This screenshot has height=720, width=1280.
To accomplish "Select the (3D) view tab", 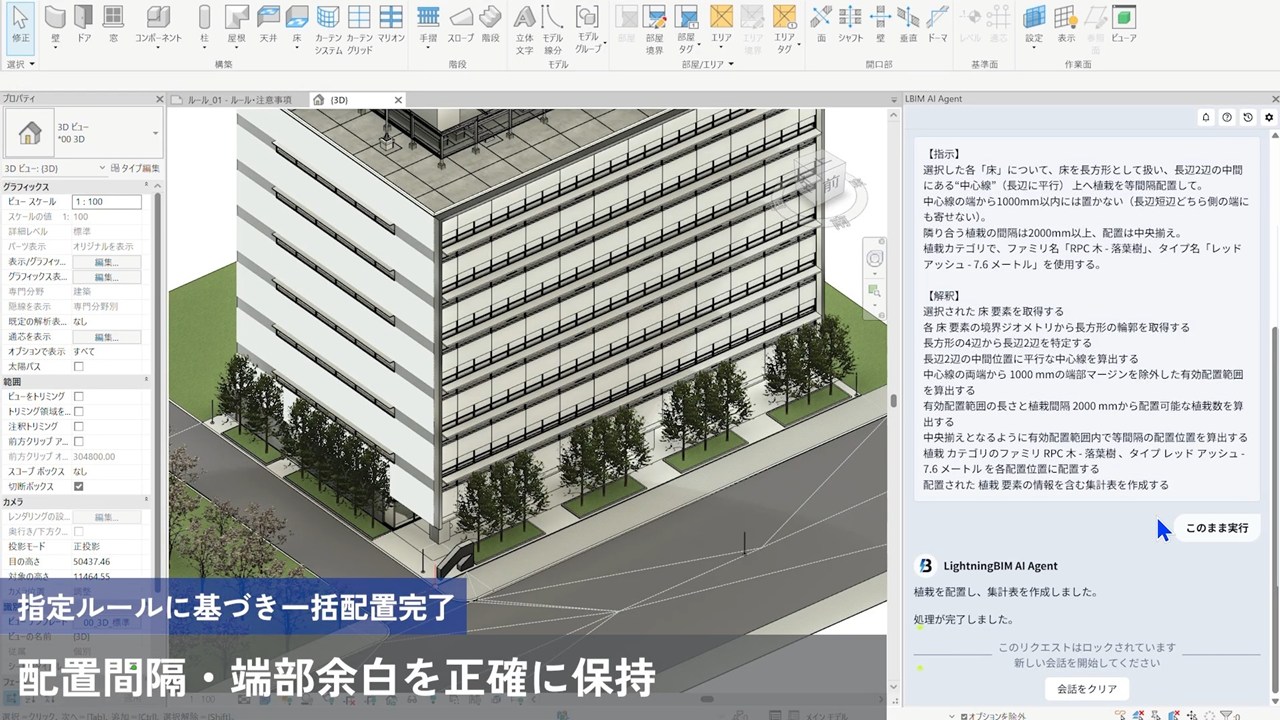I will click(338, 100).
